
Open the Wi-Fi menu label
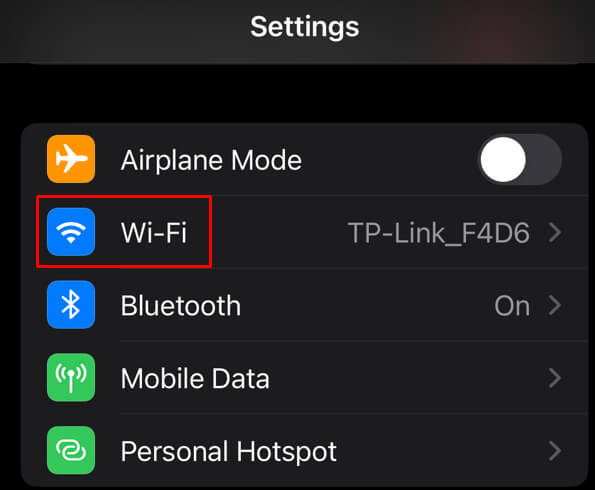(154, 232)
